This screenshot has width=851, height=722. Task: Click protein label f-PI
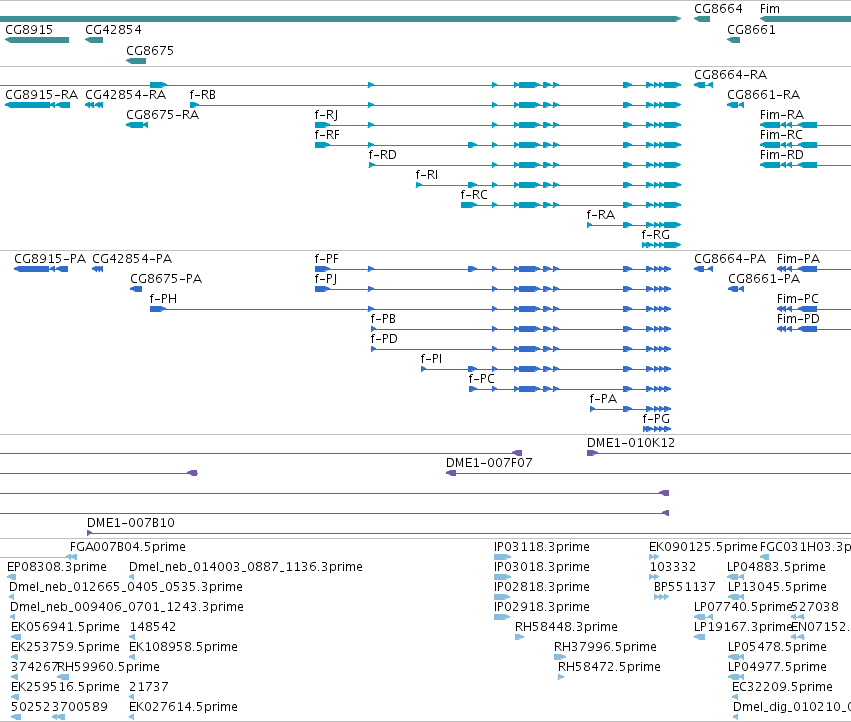(x=431, y=358)
